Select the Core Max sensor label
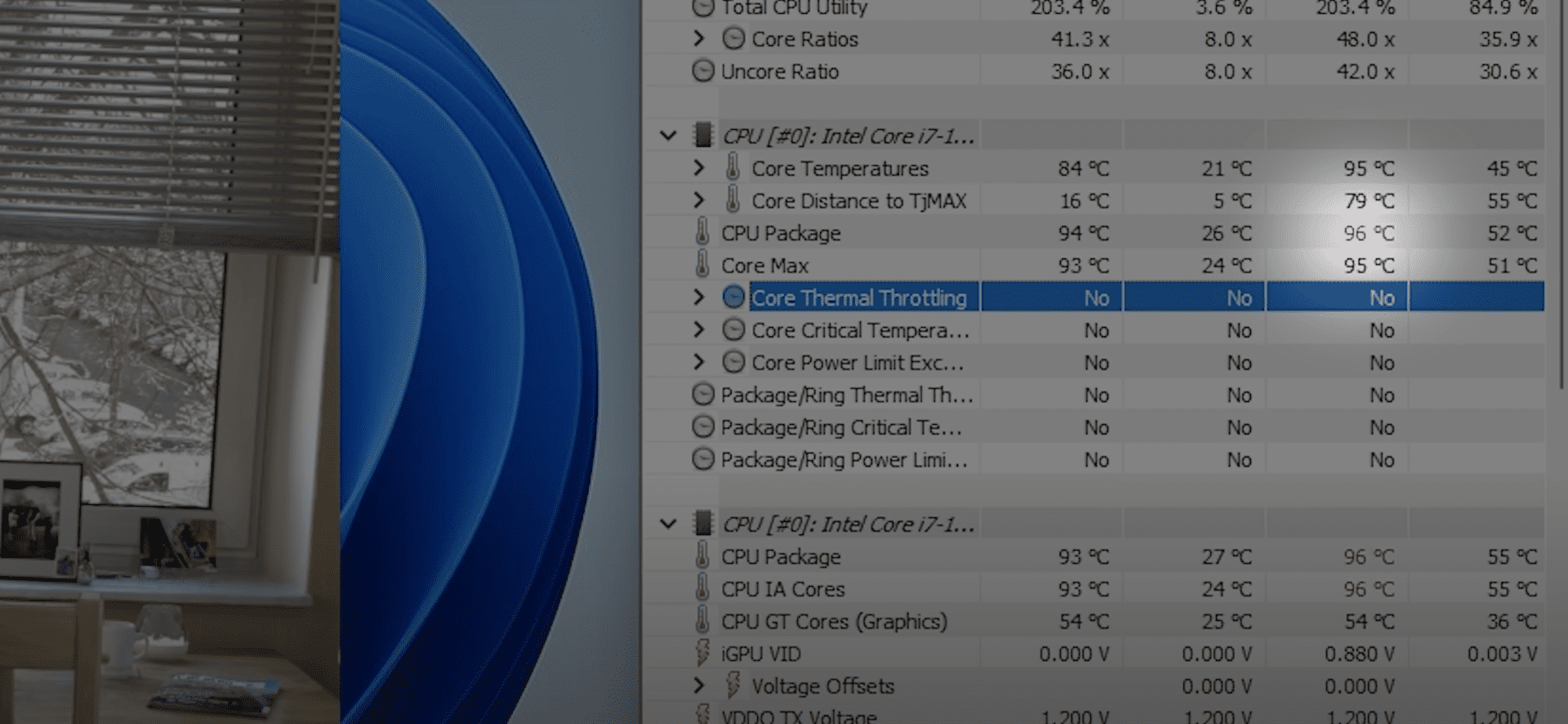The image size is (1568, 724). pos(764,266)
